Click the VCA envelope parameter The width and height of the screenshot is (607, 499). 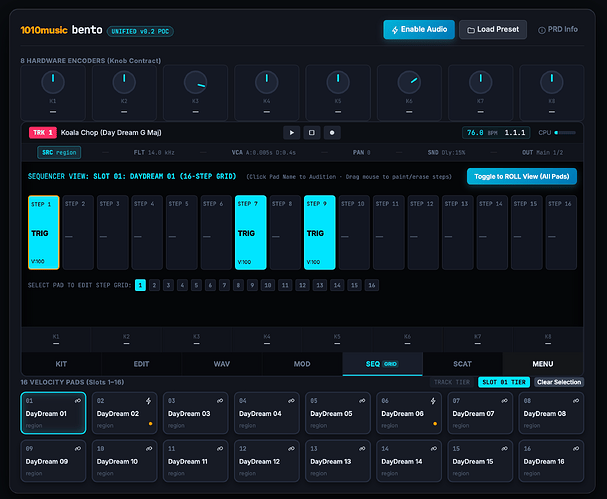coord(264,153)
